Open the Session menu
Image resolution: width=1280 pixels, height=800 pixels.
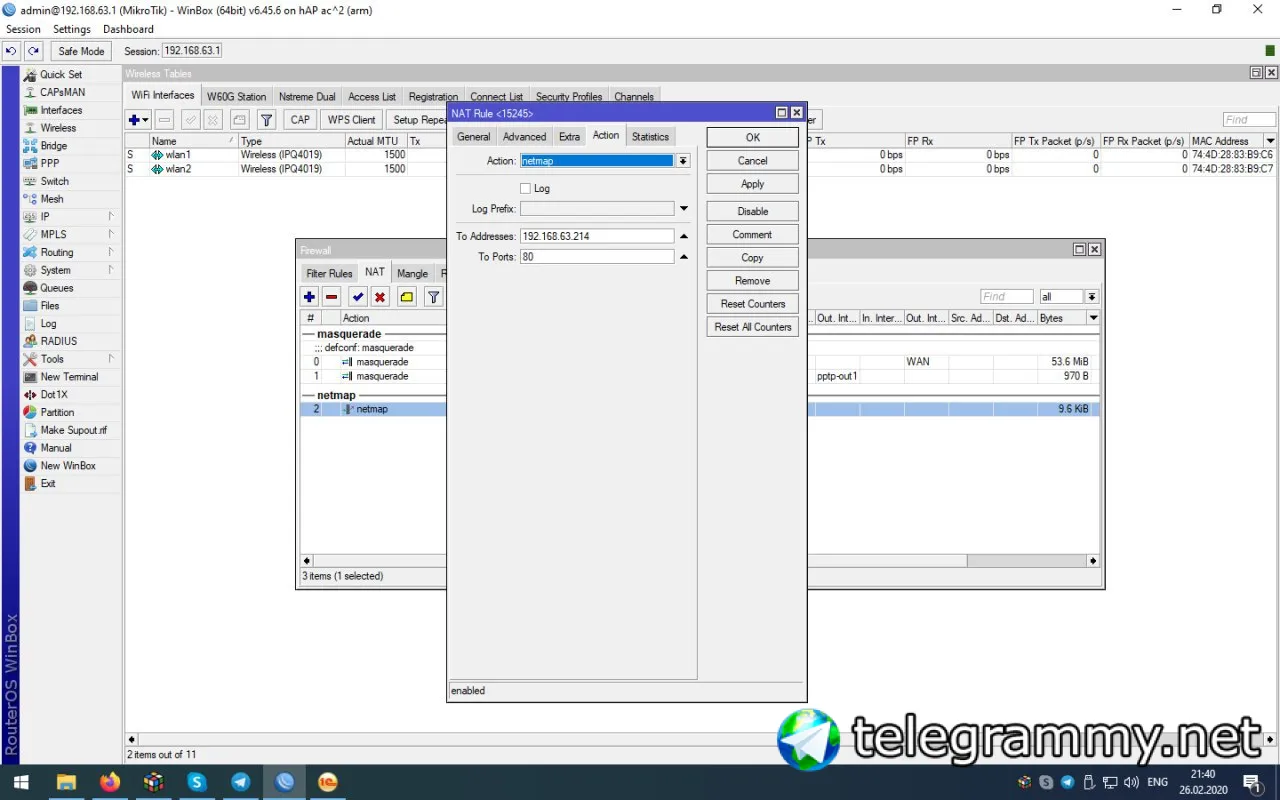click(x=24, y=29)
